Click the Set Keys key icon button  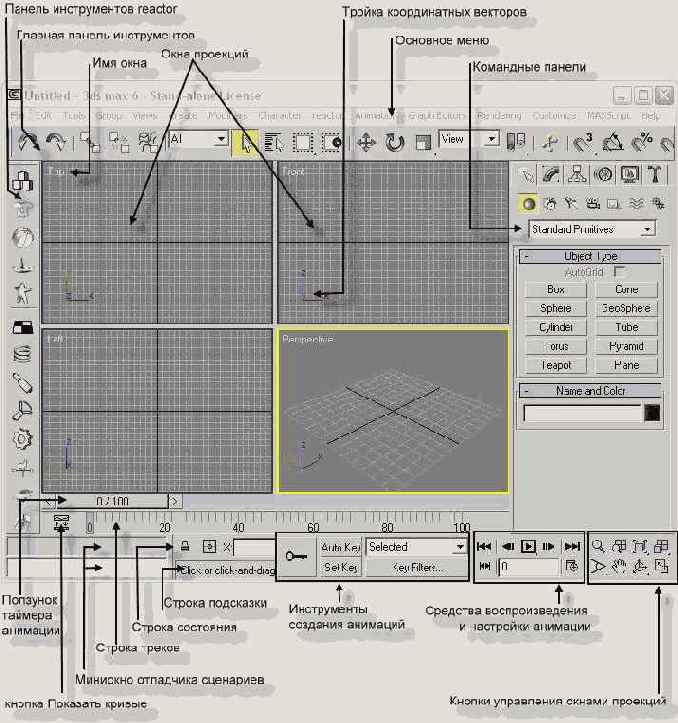point(296,557)
